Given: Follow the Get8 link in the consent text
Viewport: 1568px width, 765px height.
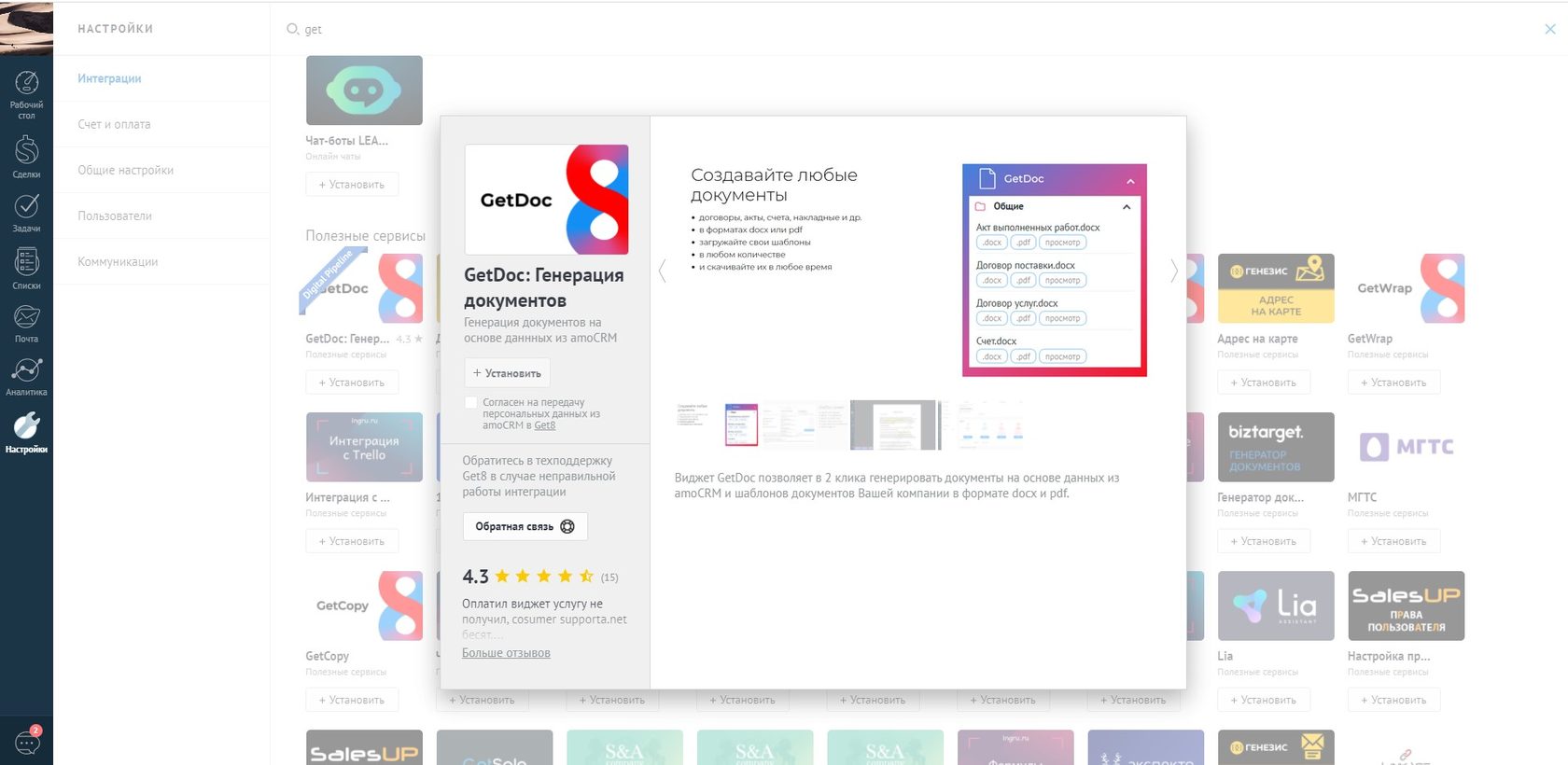Looking at the screenshot, I should [x=545, y=425].
